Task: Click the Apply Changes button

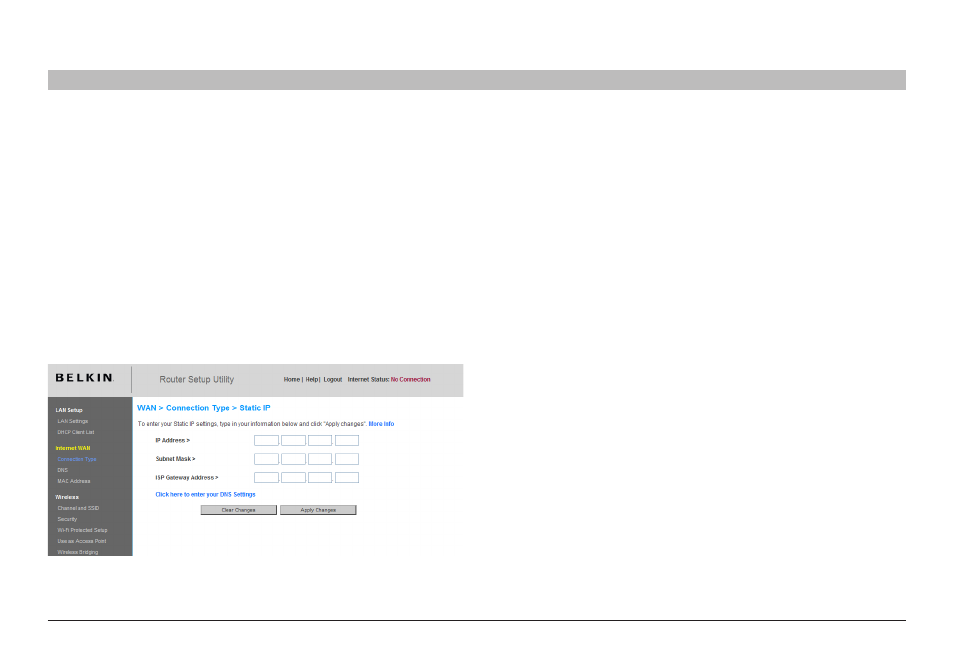Action: (318, 510)
